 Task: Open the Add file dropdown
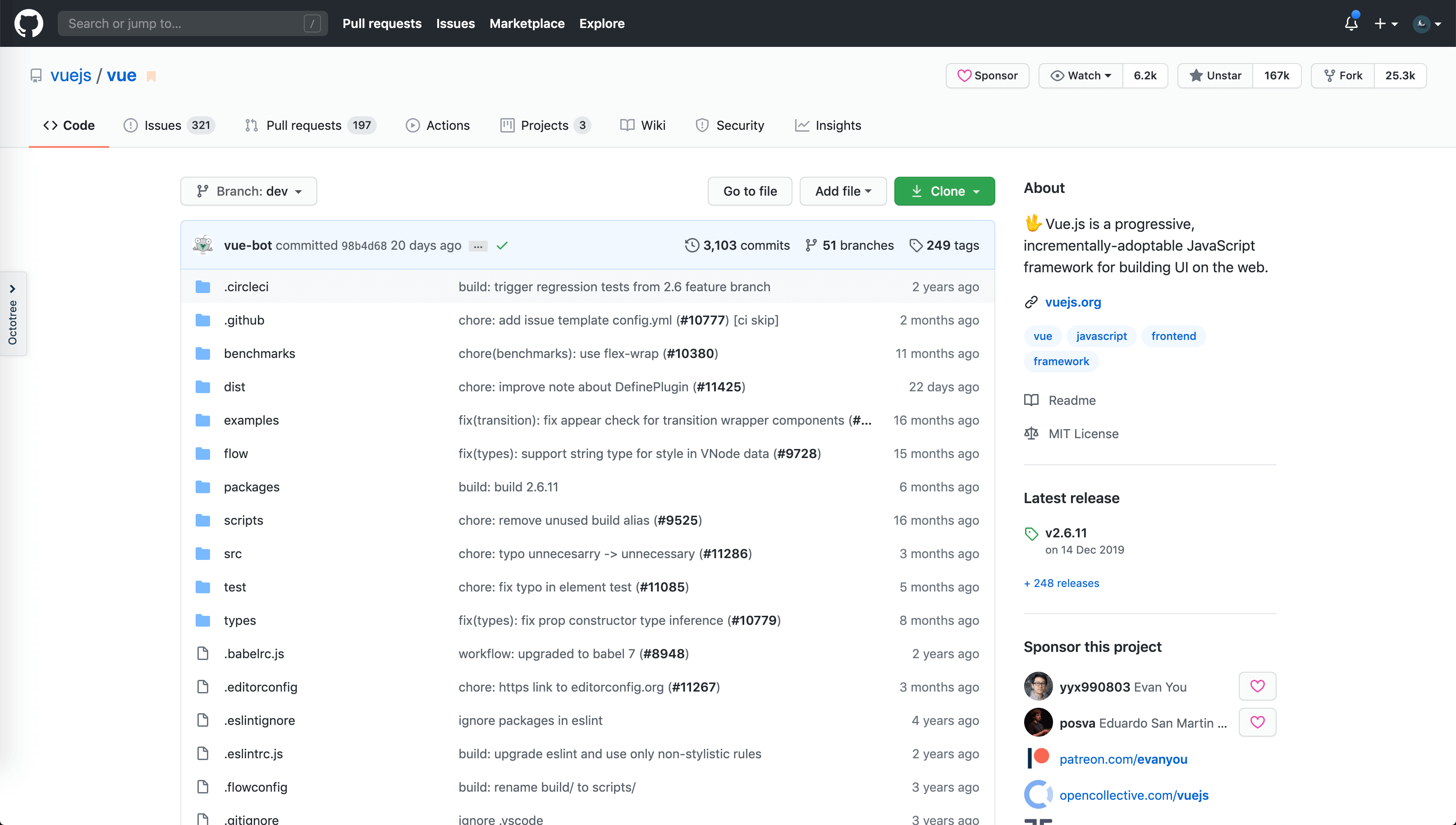pyautogui.click(x=843, y=191)
